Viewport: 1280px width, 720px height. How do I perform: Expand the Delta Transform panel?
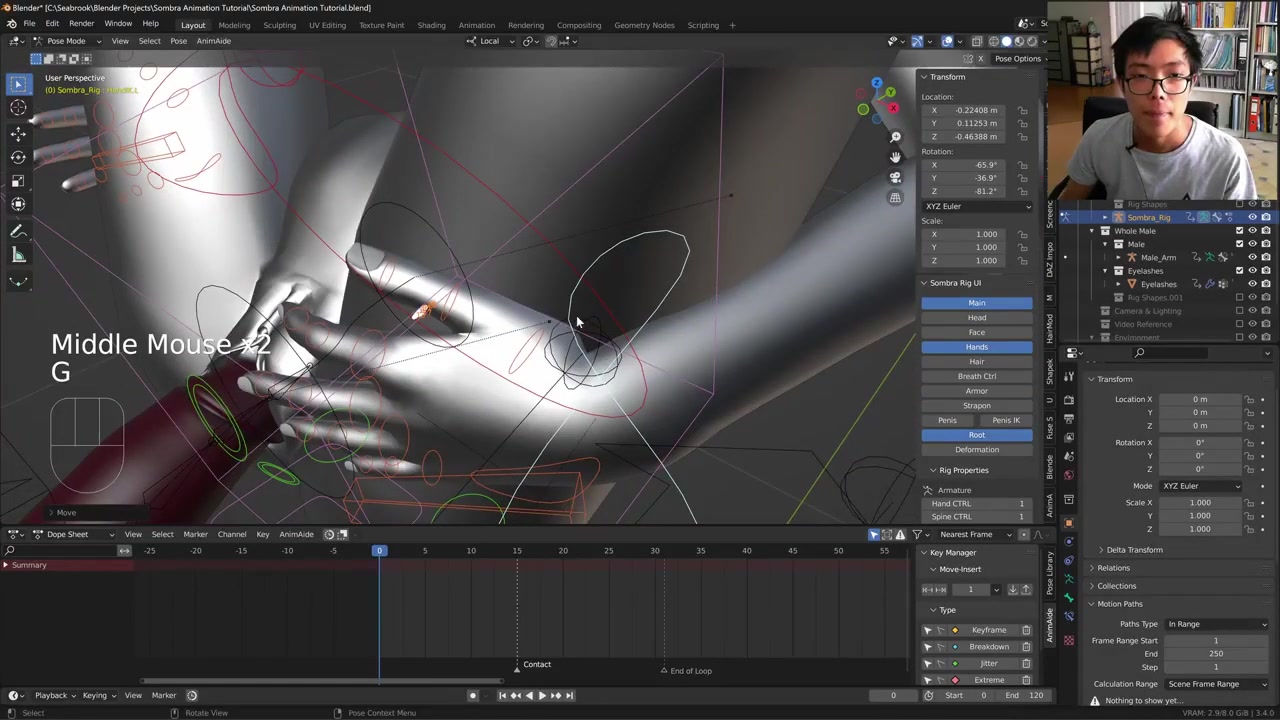[x=1134, y=550]
